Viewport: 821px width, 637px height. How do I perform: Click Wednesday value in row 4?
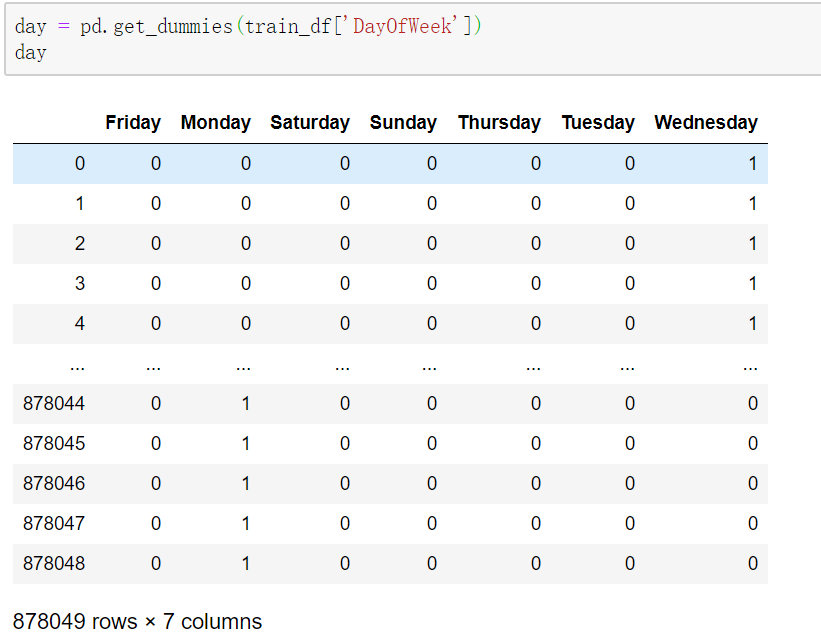pos(753,324)
